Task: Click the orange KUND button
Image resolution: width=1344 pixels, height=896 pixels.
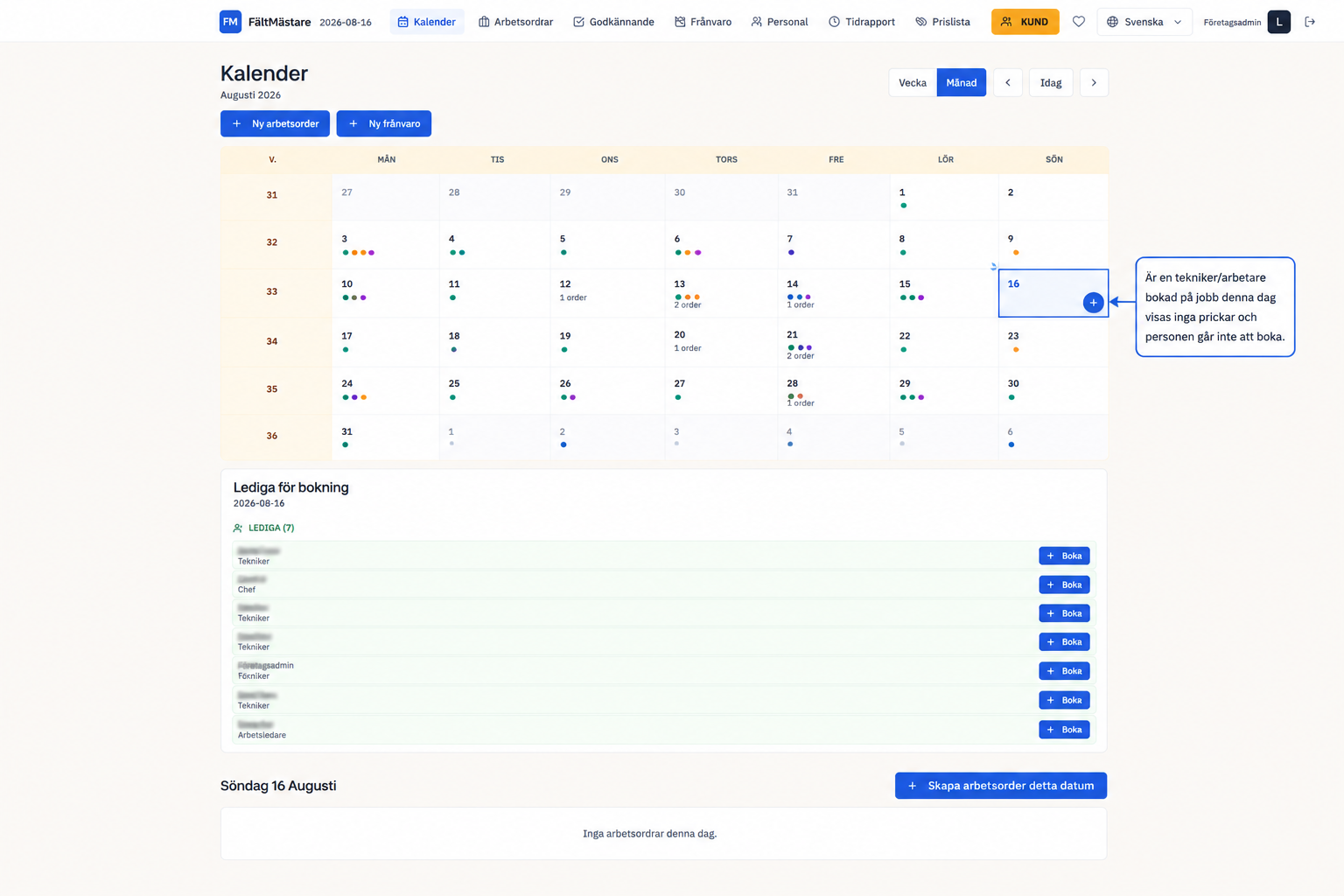Action: click(1025, 22)
